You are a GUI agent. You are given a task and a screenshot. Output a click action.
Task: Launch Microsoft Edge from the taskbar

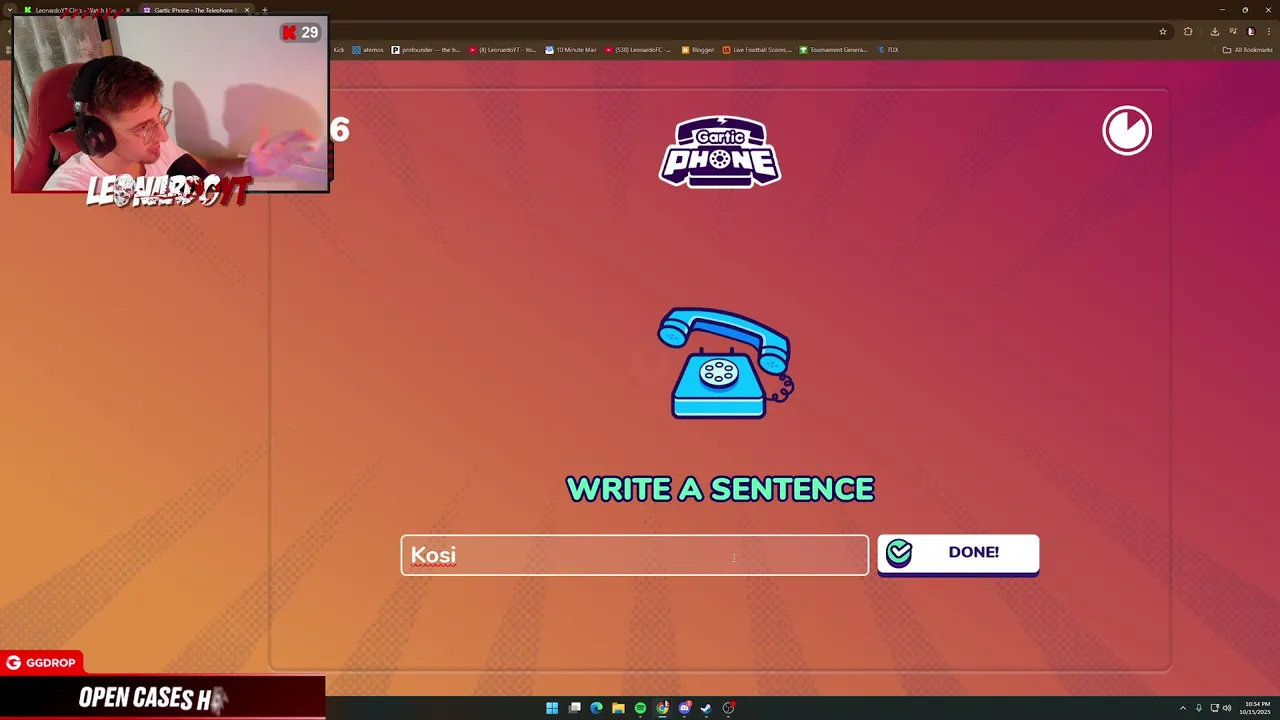pyautogui.click(x=596, y=708)
